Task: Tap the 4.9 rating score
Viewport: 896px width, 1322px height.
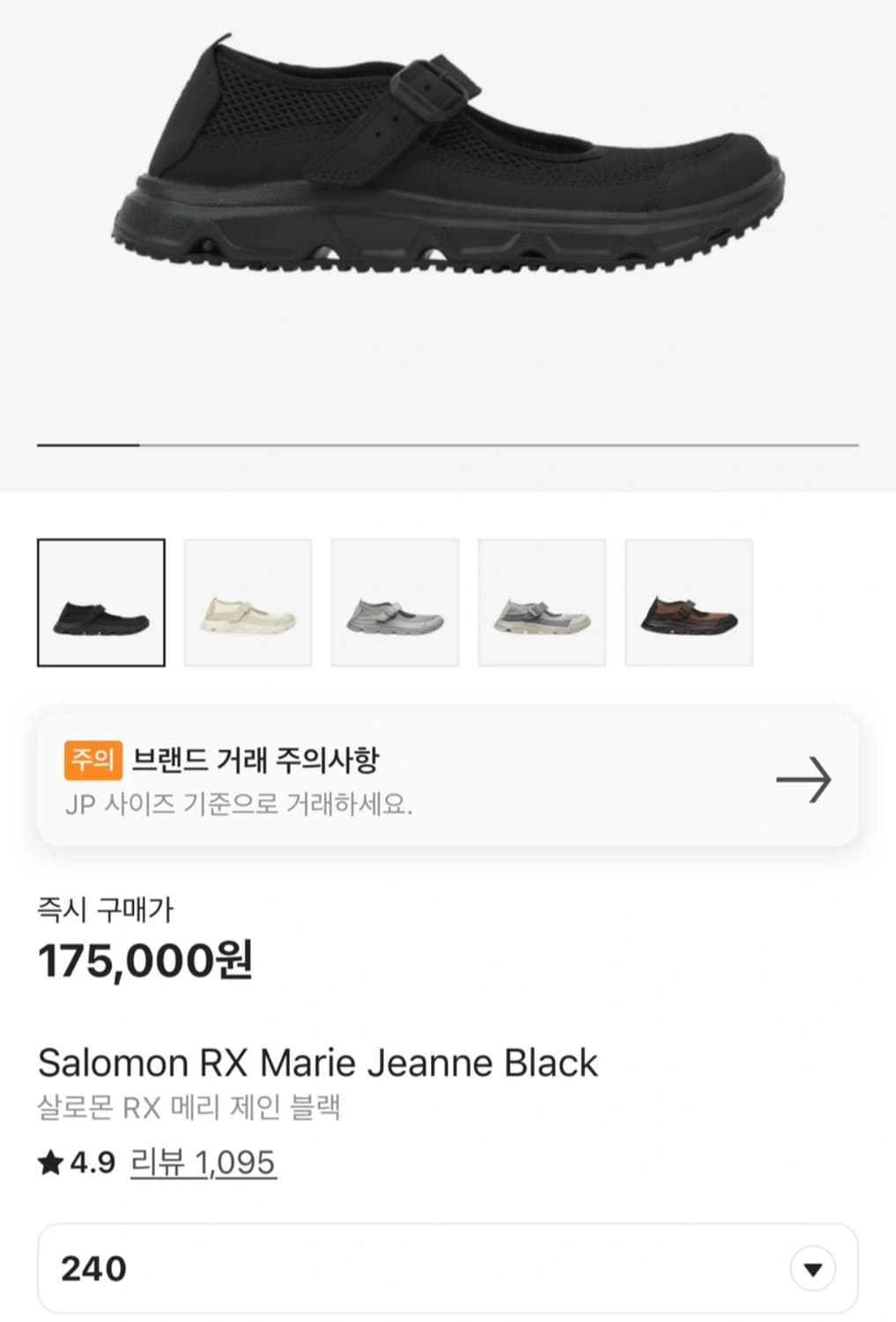Action: [93, 1163]
